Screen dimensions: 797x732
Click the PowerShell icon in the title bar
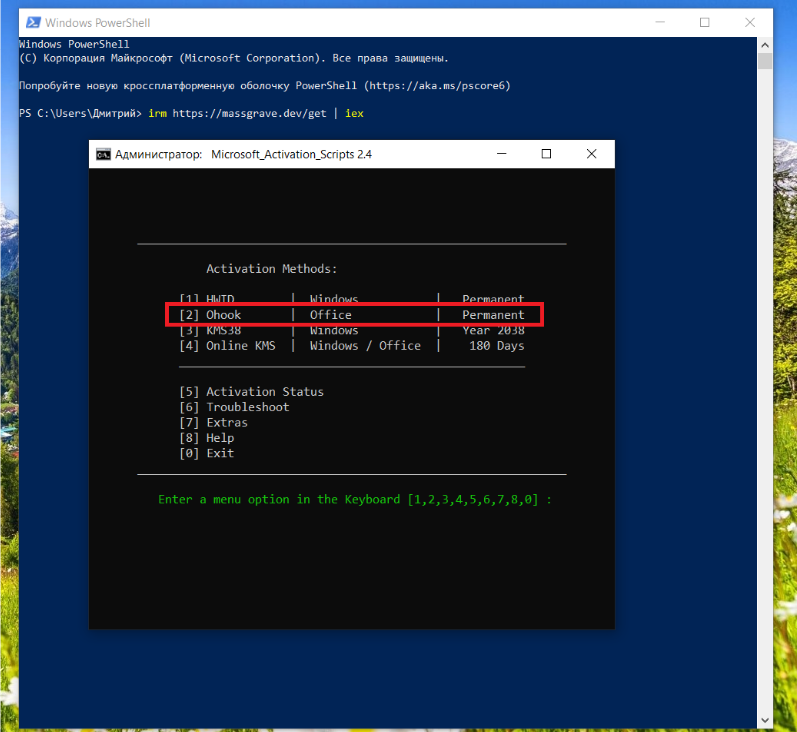coord(32,22)
